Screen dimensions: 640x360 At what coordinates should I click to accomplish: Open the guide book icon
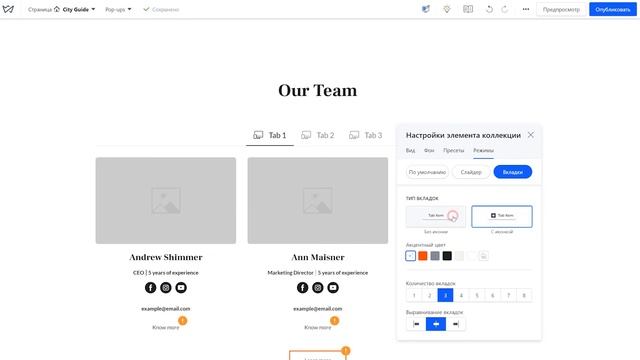[468, 9]
